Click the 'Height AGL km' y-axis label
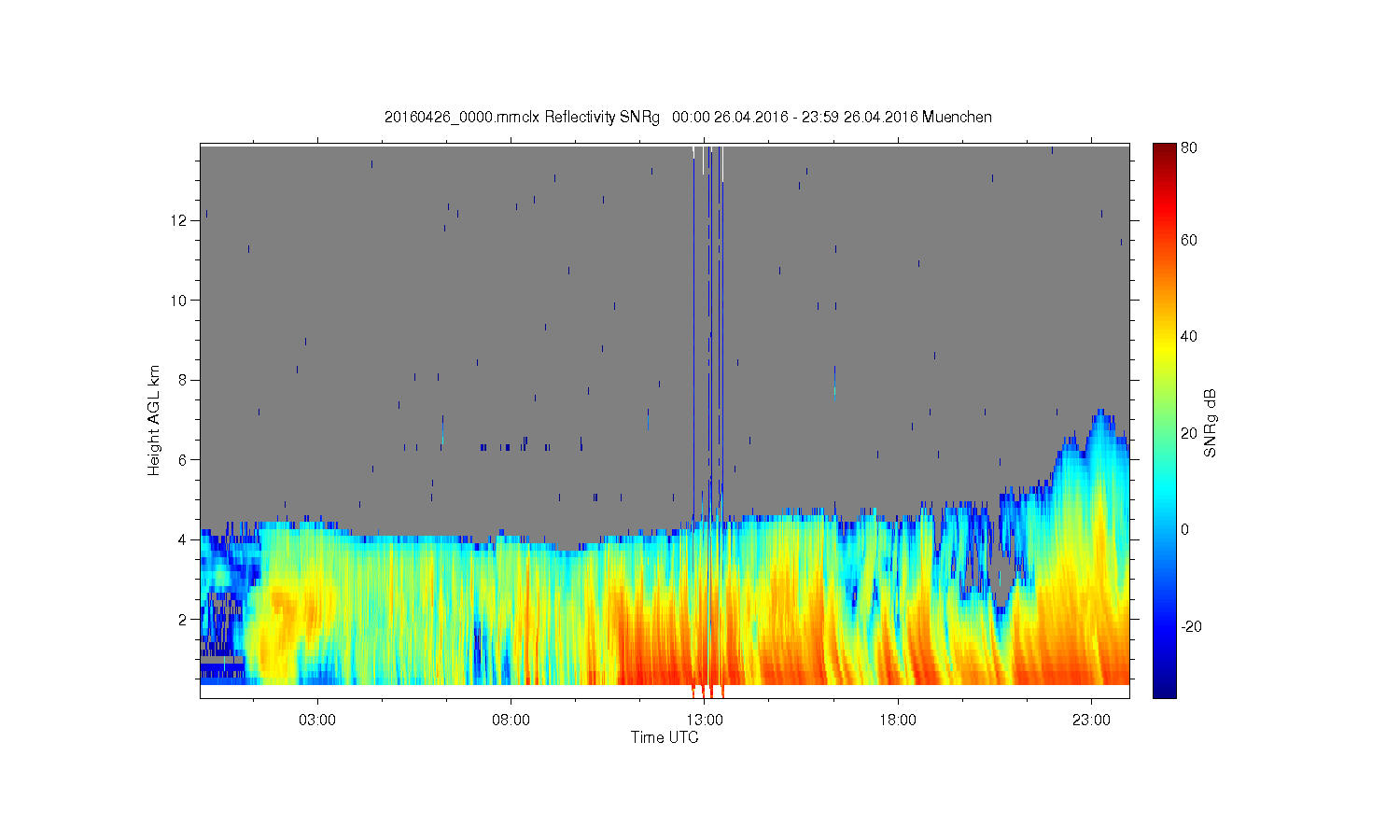Screen dimensions: 1400x840 point(153,420)
